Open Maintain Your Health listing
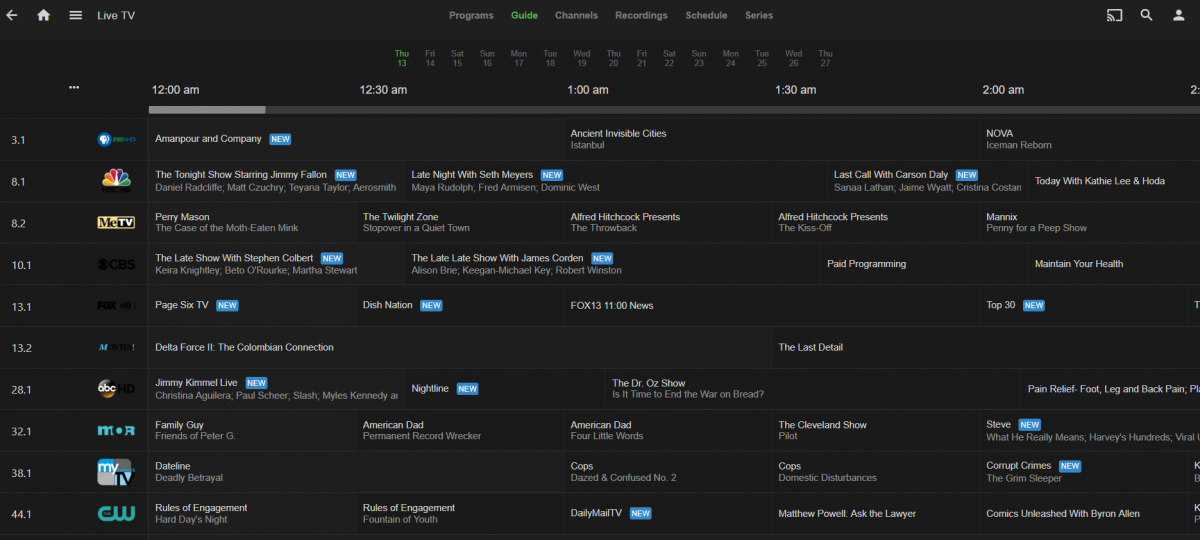The height and width of the screenshot is (540, 1200). point(1114,264)
